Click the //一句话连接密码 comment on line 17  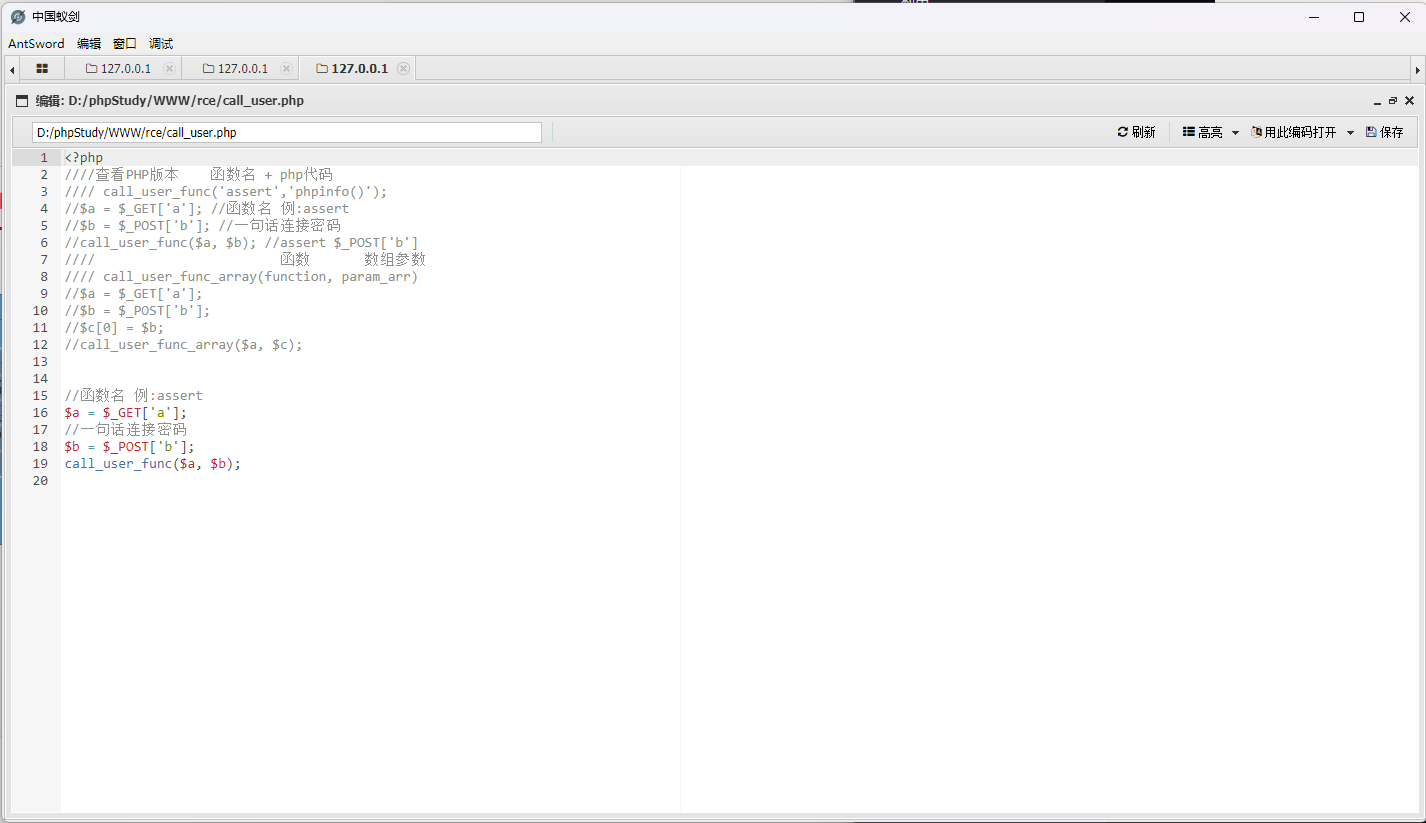[x=126, y=430]
